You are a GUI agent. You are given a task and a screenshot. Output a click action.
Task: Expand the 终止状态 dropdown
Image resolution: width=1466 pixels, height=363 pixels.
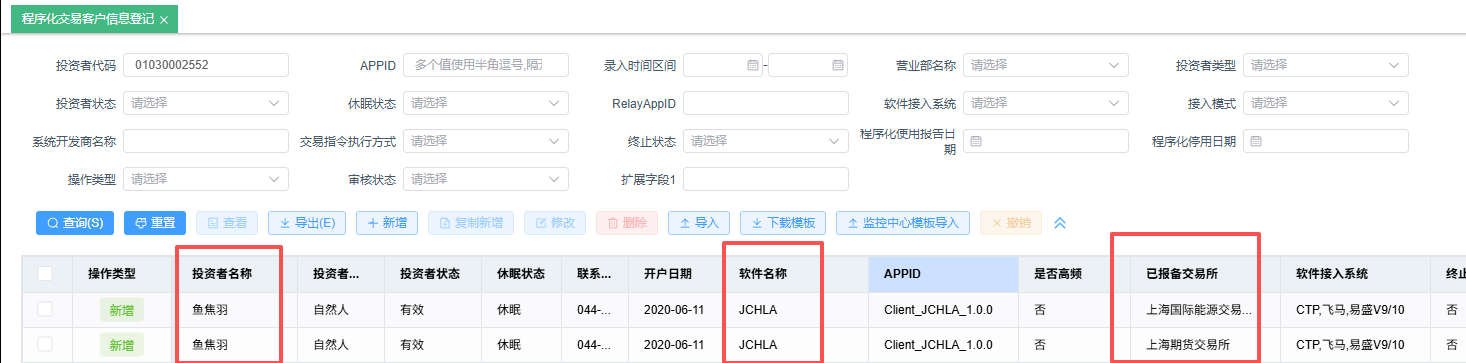point(766,141)
